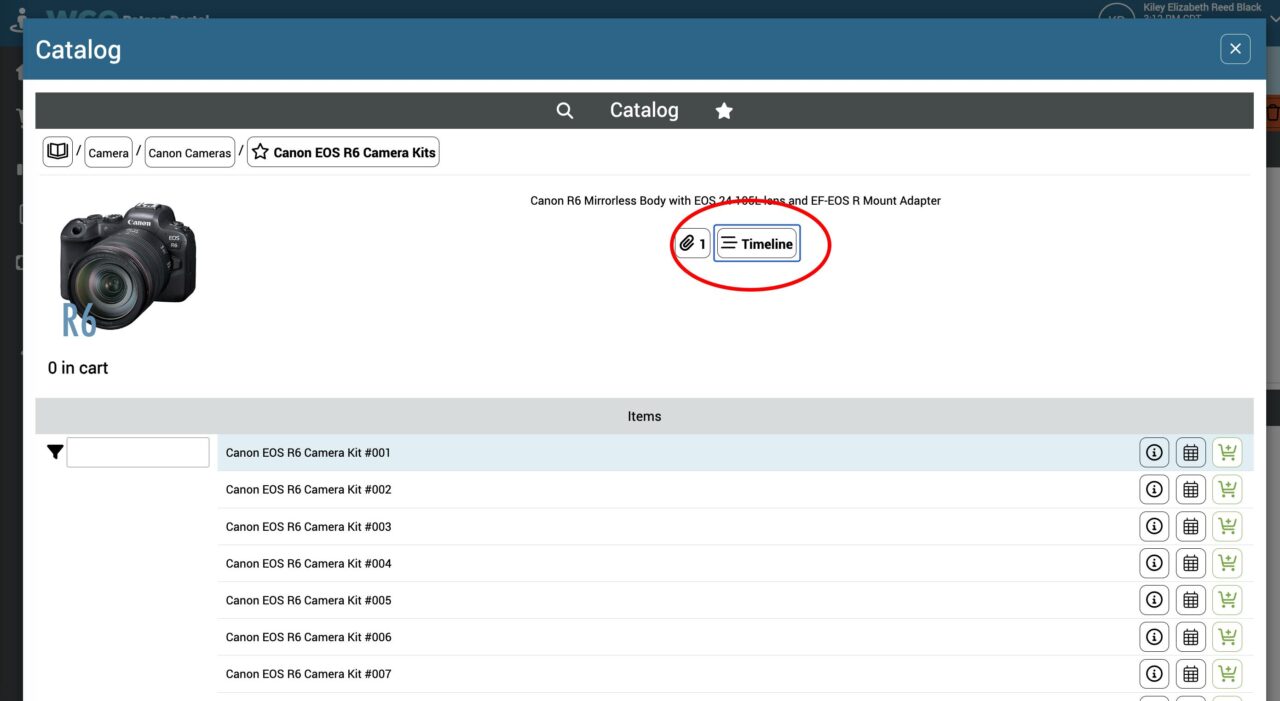Screen dimensions: 1280x701
Task: Select Canon EOS R6 Camera Kit #005 row
Action: tap(735, 600)
